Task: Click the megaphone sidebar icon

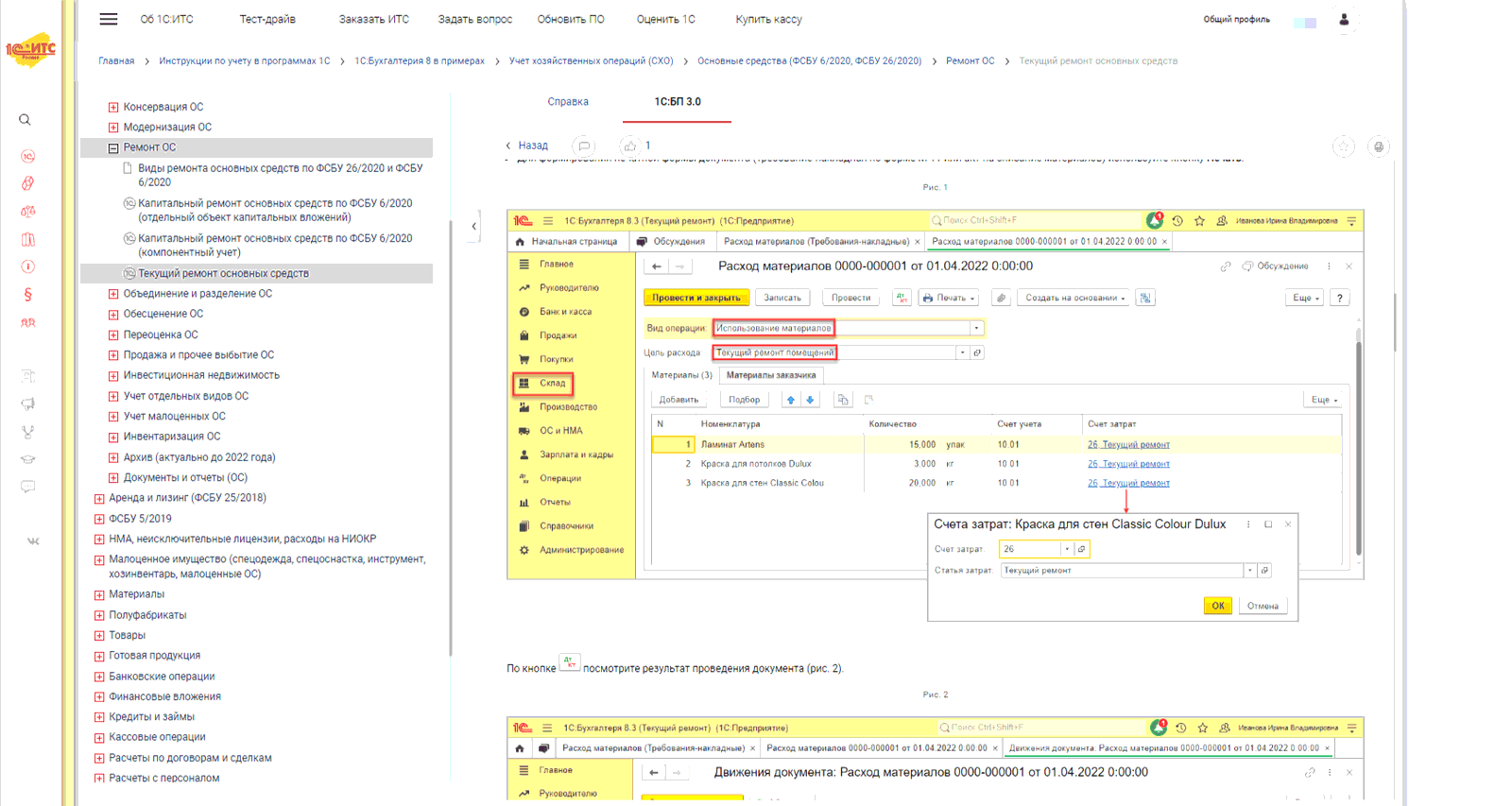Action: point(28,403)
